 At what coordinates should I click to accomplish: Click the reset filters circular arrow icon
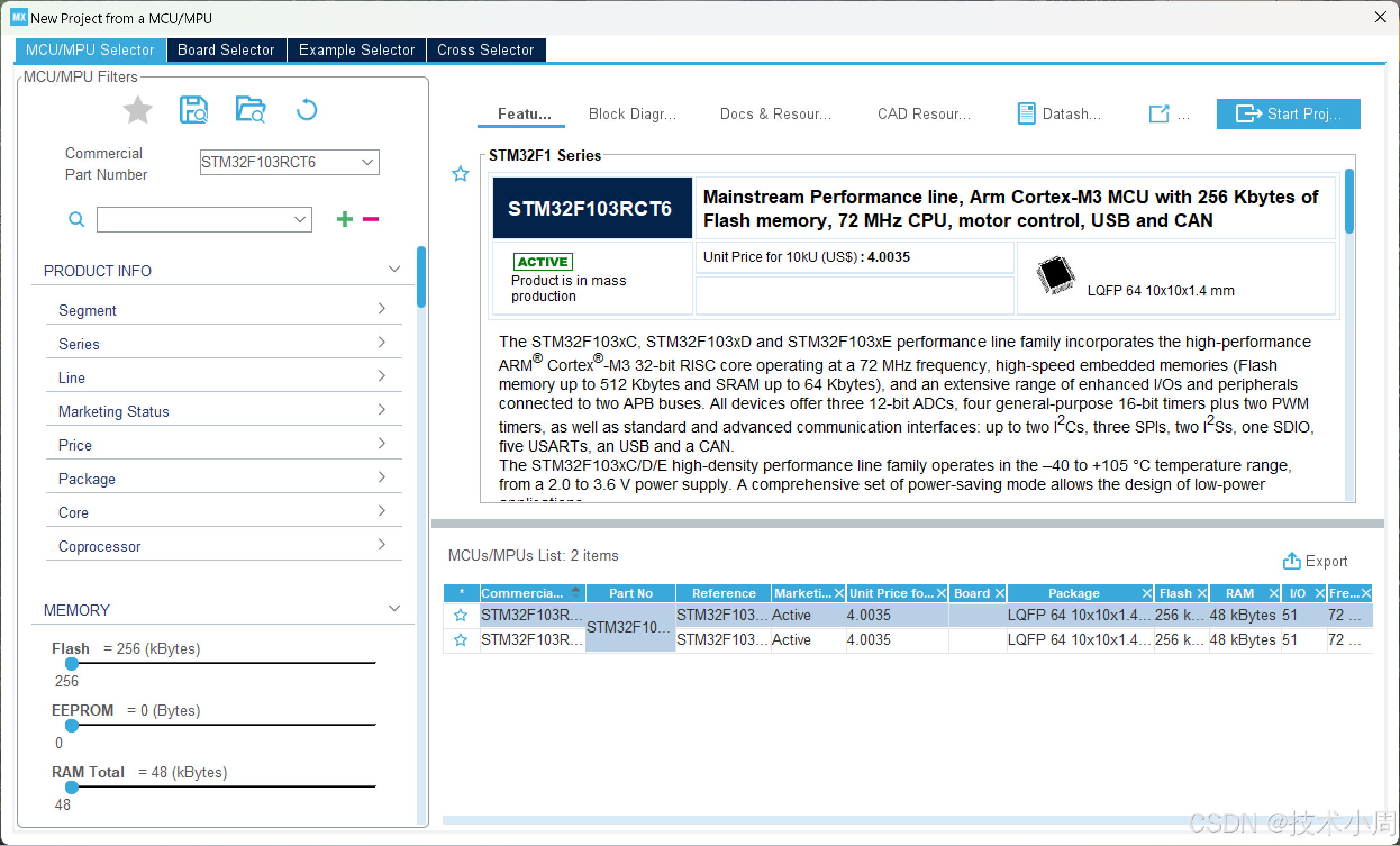point(307,110)
